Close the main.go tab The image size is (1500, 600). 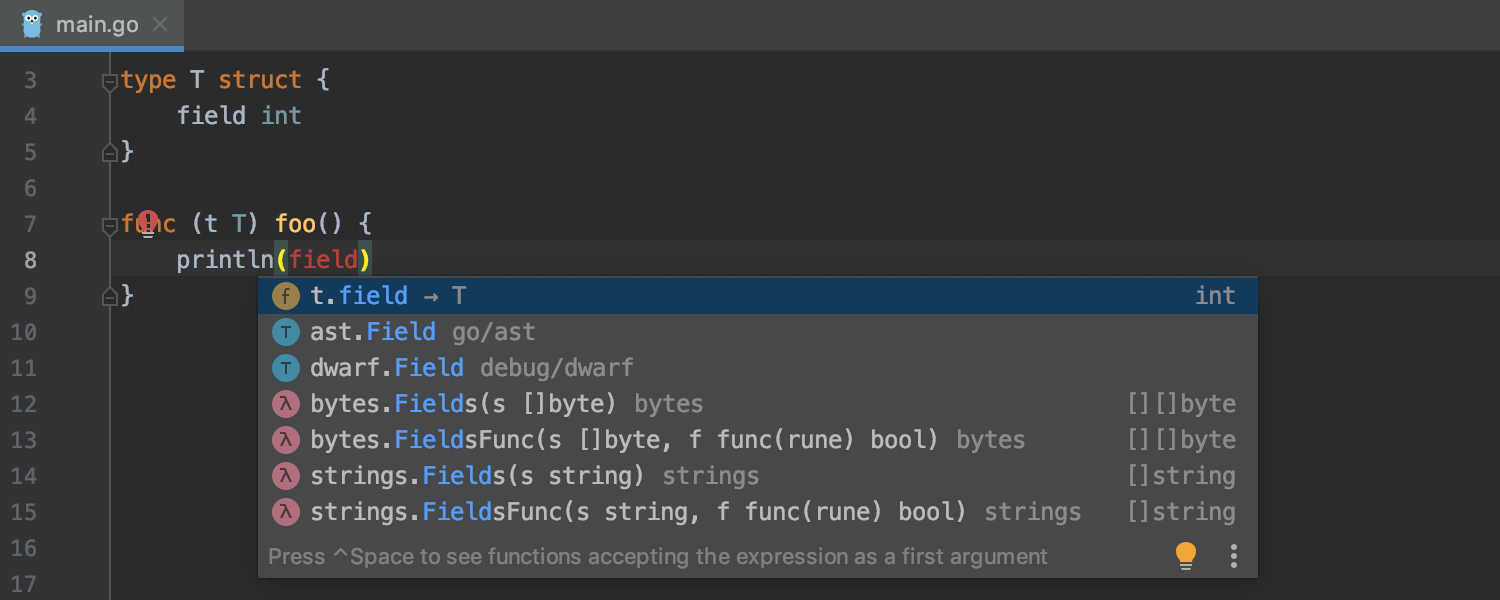[x=160, y=25]
